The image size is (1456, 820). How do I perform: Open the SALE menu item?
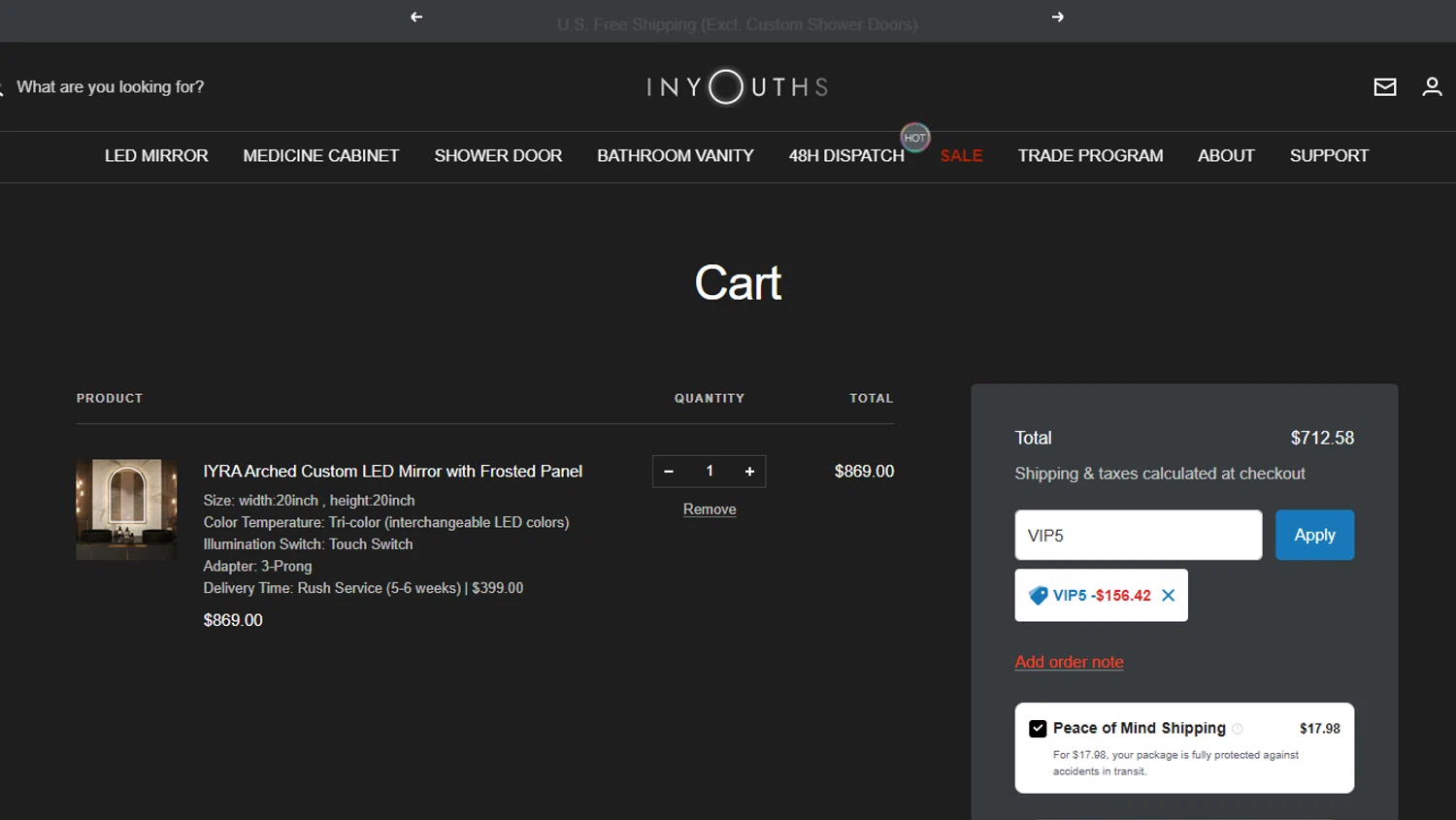pos(961,156)
